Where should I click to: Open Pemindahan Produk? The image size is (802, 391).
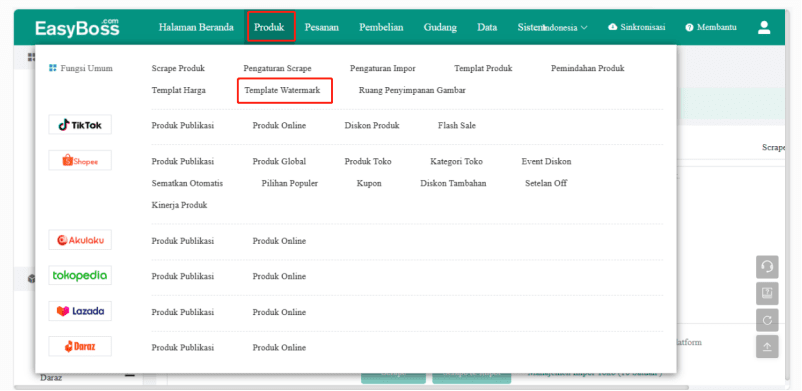point(588,68)
